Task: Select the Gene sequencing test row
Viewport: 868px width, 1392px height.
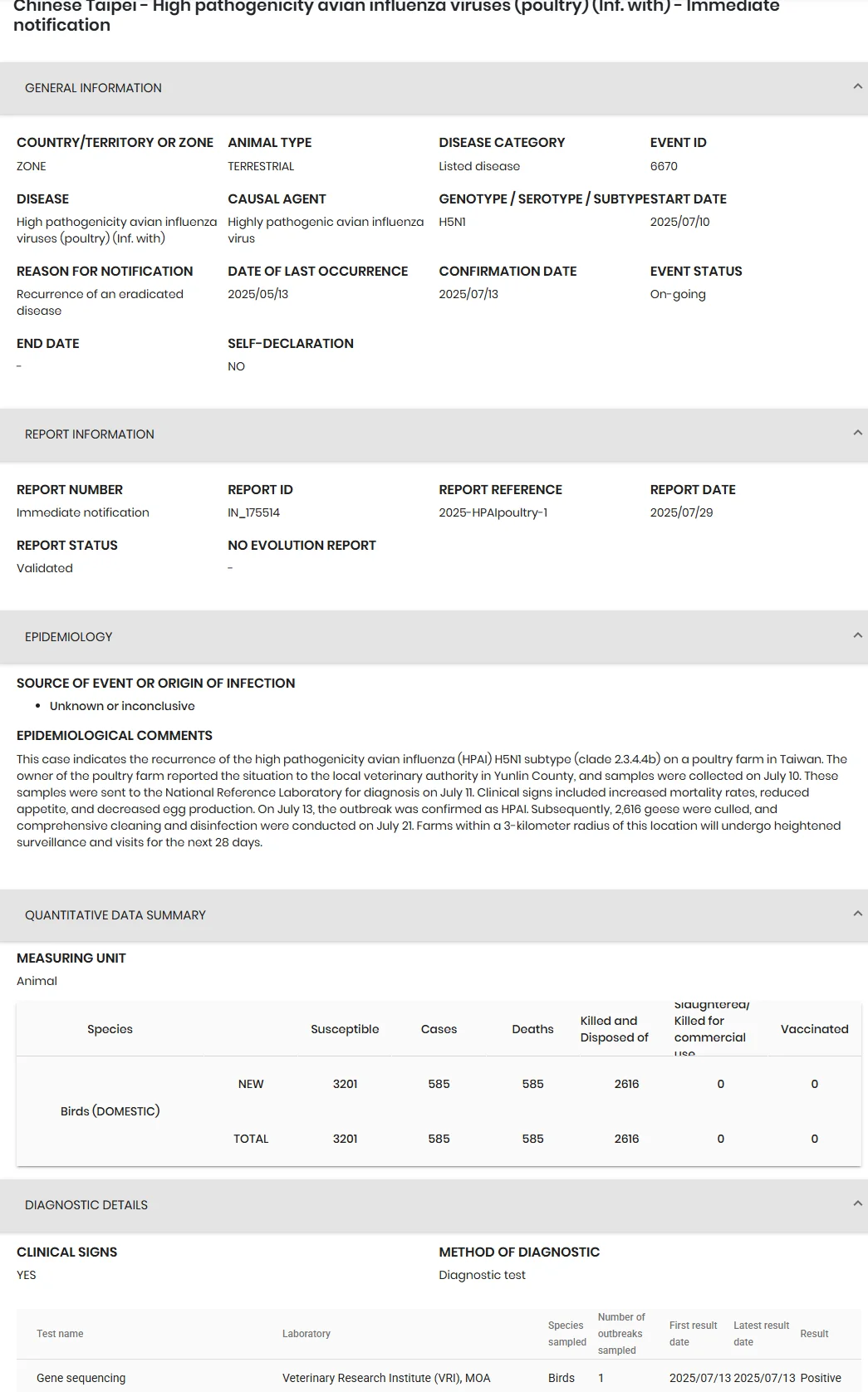Action: (x=439, y=1378)
